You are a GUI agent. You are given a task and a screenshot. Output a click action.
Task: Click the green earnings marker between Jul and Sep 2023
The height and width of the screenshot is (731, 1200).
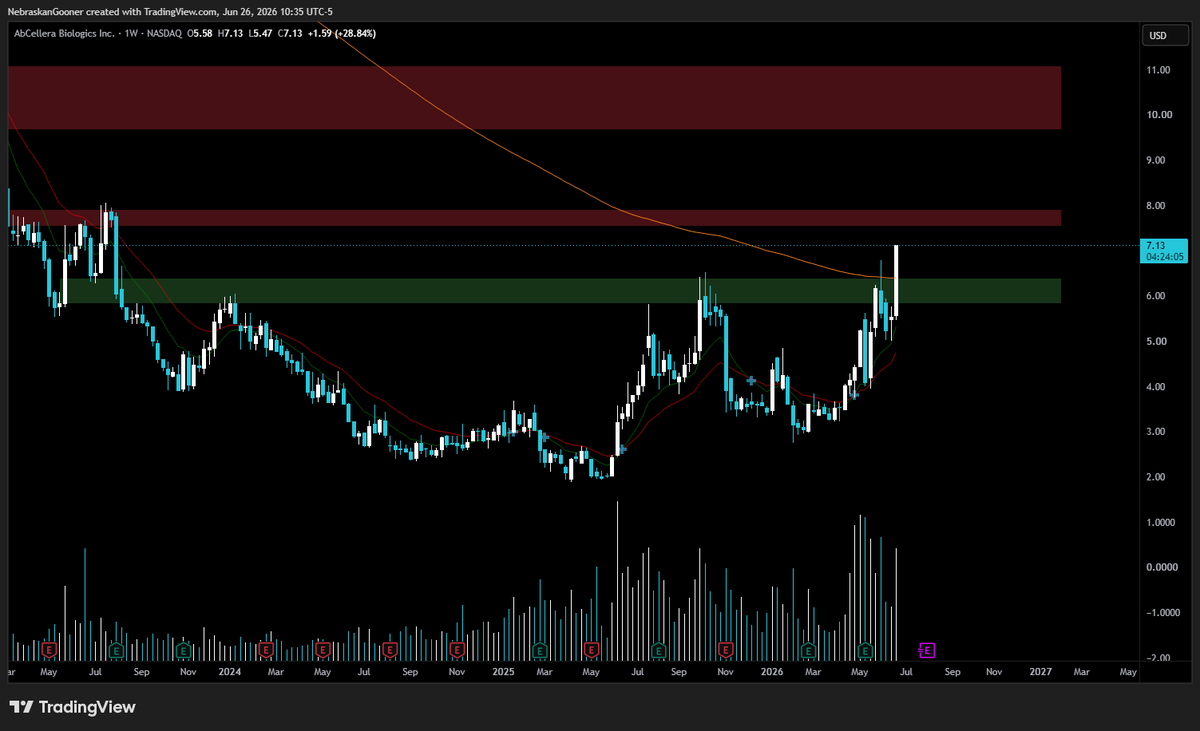coord(115,650)
